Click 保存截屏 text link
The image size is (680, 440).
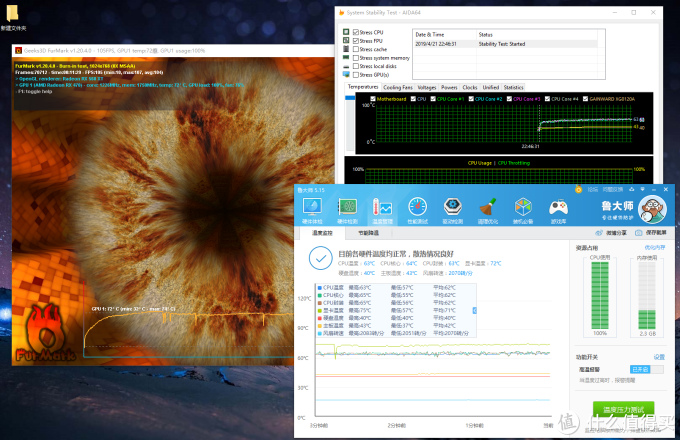[656, 233]
